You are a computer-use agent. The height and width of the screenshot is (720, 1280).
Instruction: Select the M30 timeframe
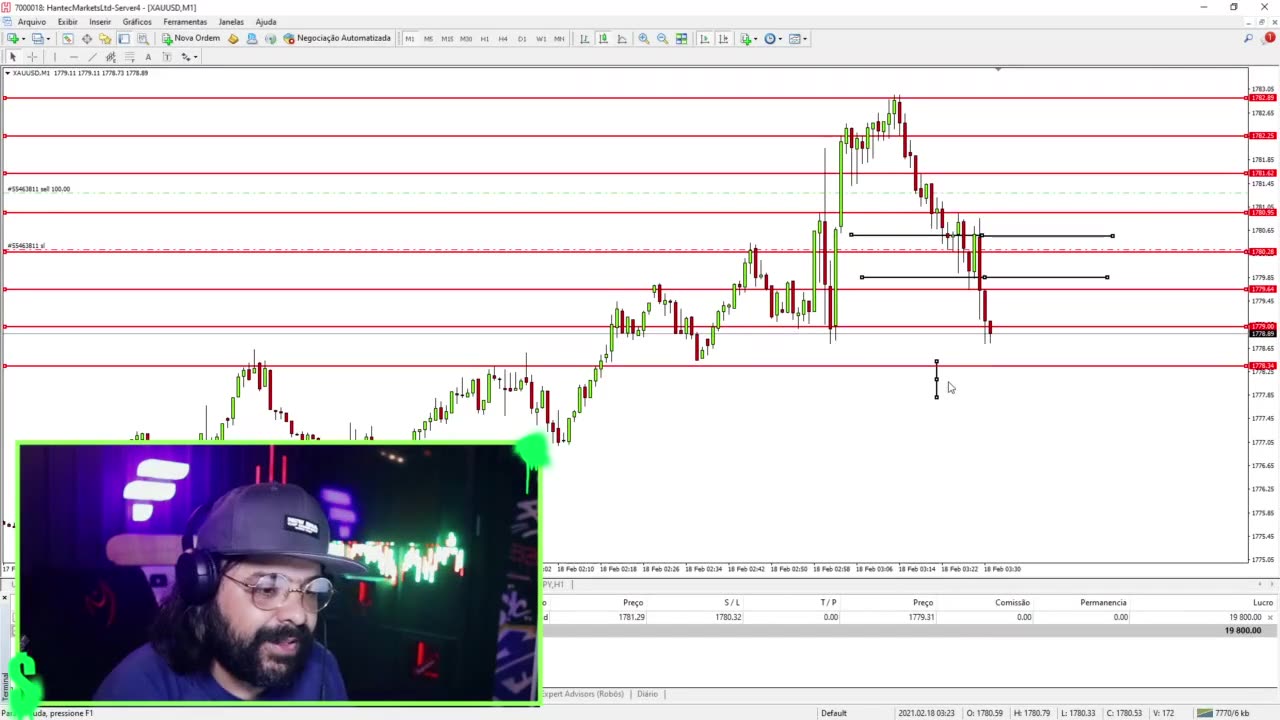pos(466,39)
